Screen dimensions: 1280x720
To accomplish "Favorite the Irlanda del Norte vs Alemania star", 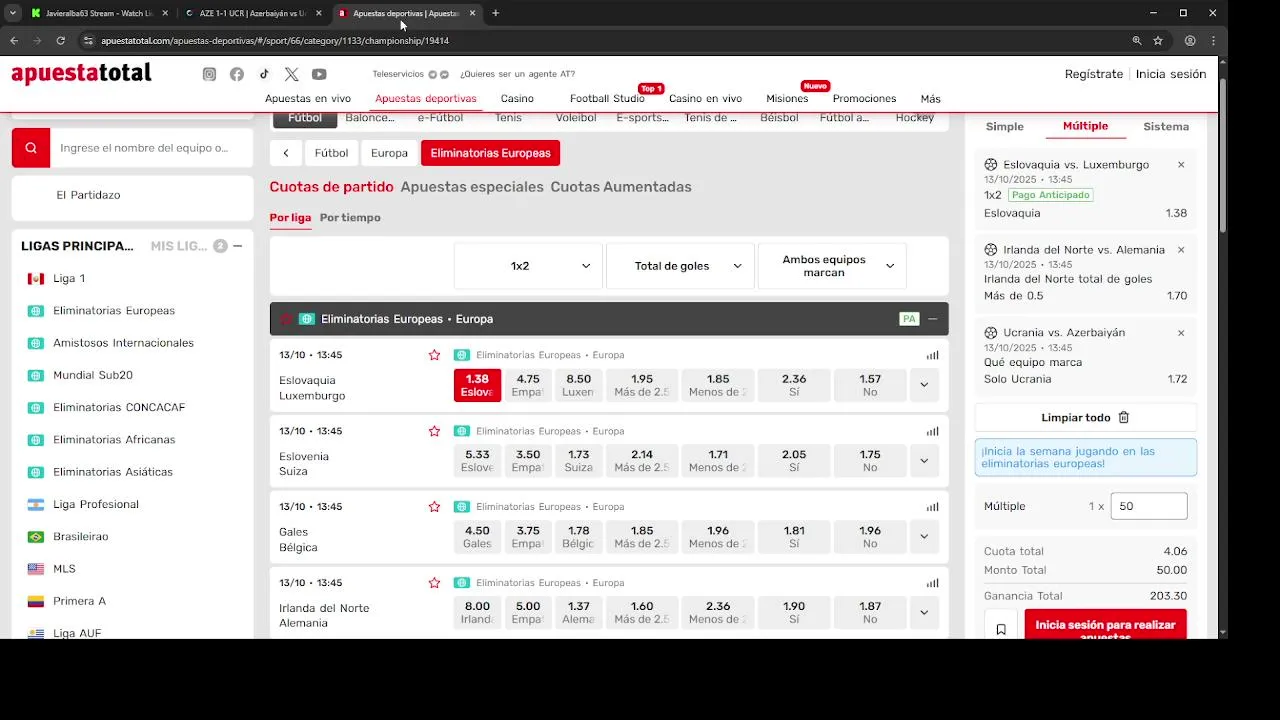I will tap(434, 583).
